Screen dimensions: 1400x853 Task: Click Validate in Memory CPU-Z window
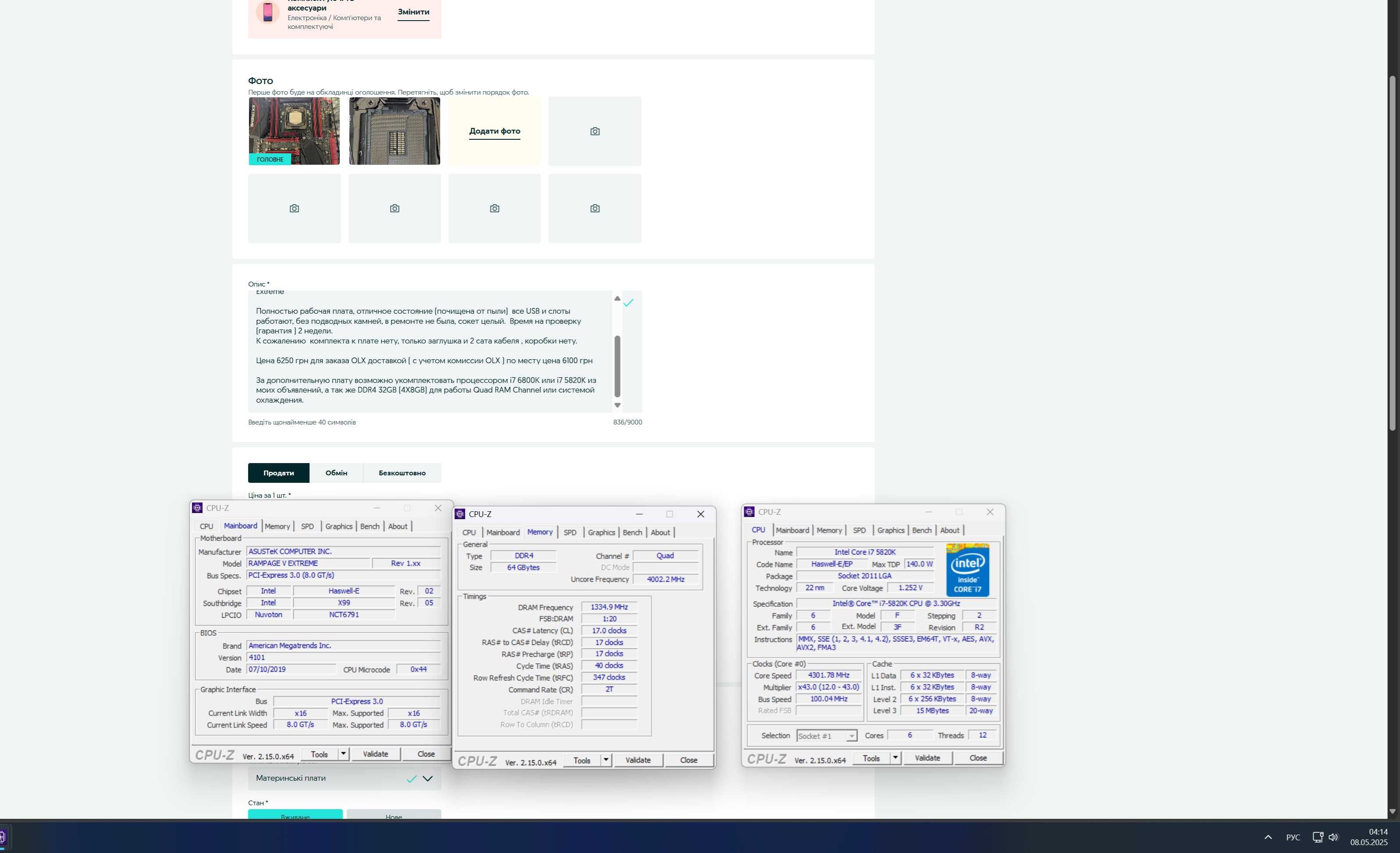click(x=637, y=760)
